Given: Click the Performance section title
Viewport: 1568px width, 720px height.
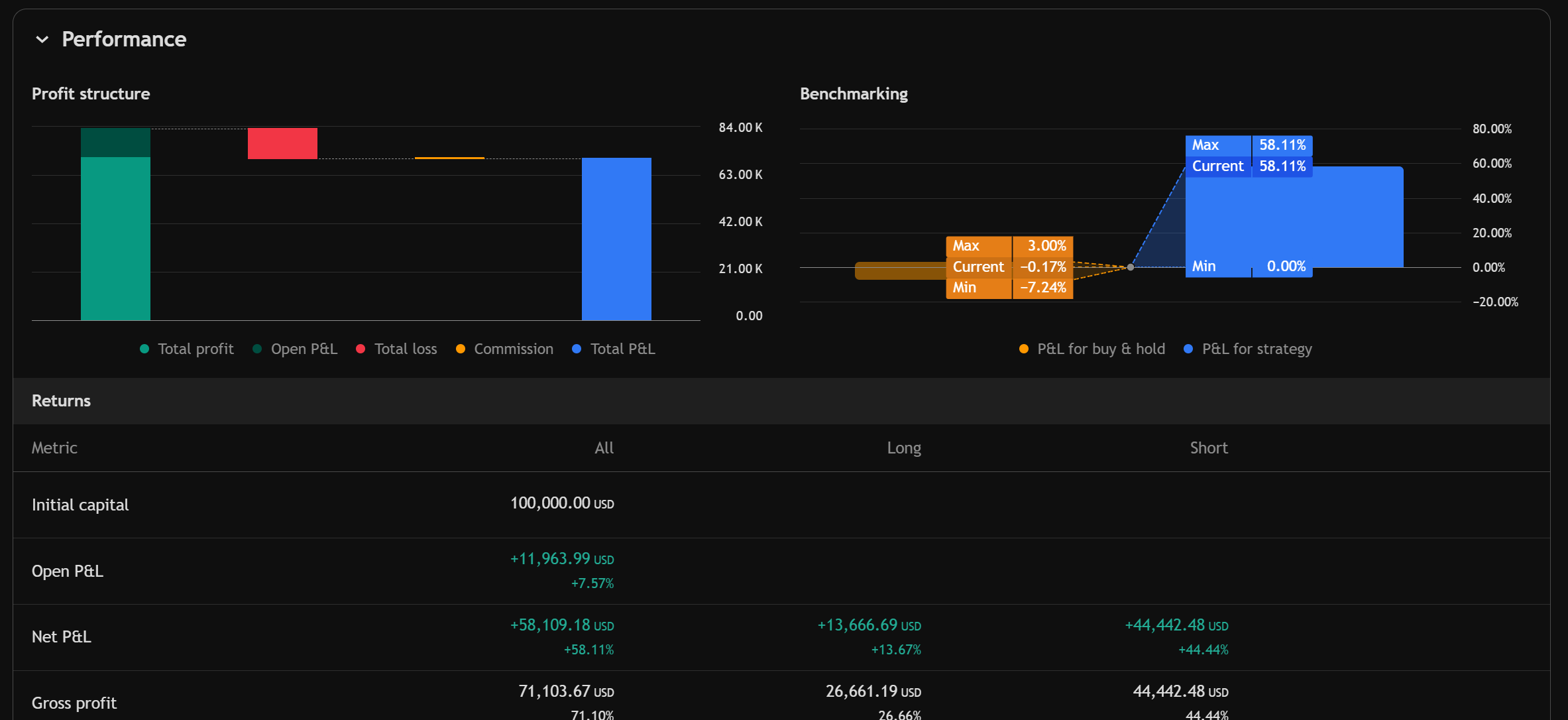Looking at the screenshot, I should [x=124, y=40].
